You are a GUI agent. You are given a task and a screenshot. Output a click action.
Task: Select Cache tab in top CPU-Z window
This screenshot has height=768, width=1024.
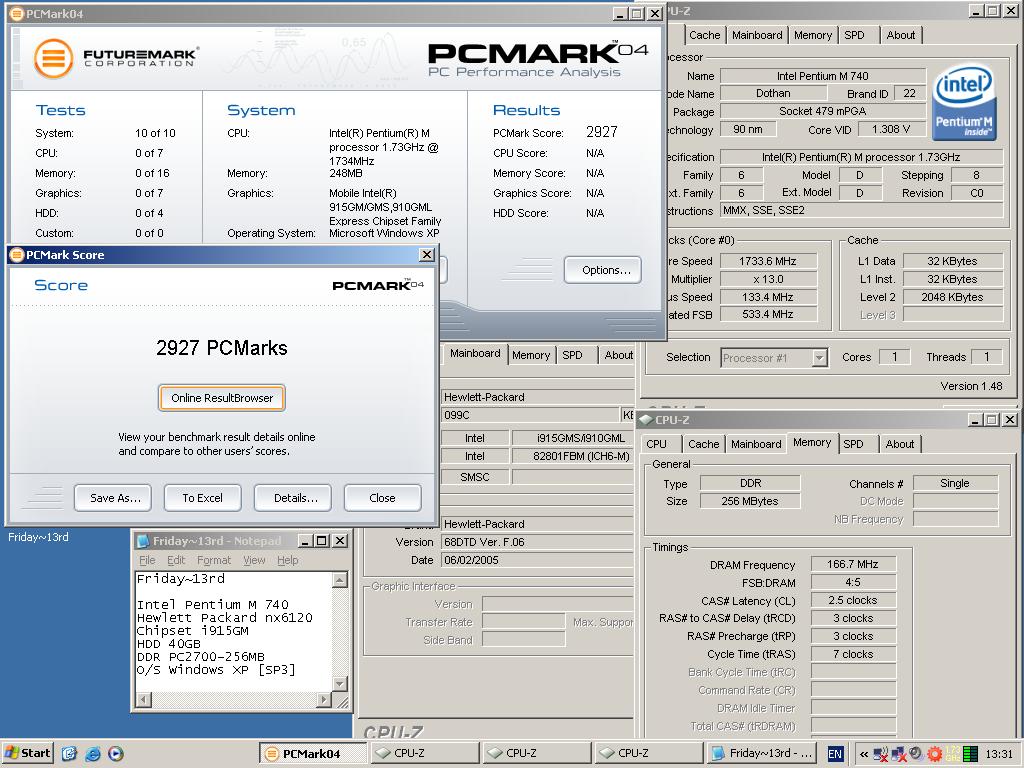[x=704, y=35]
